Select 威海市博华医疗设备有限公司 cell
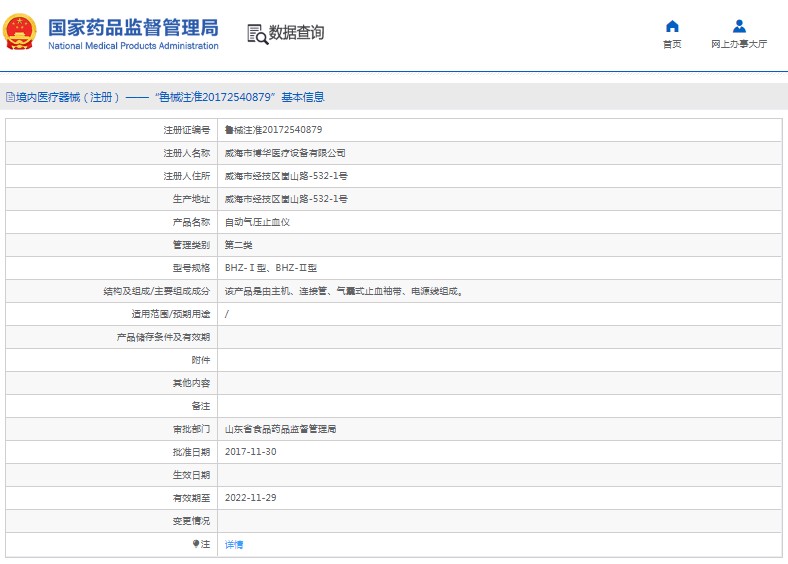The width and height of the screenshot is (788, 564). 285,153
